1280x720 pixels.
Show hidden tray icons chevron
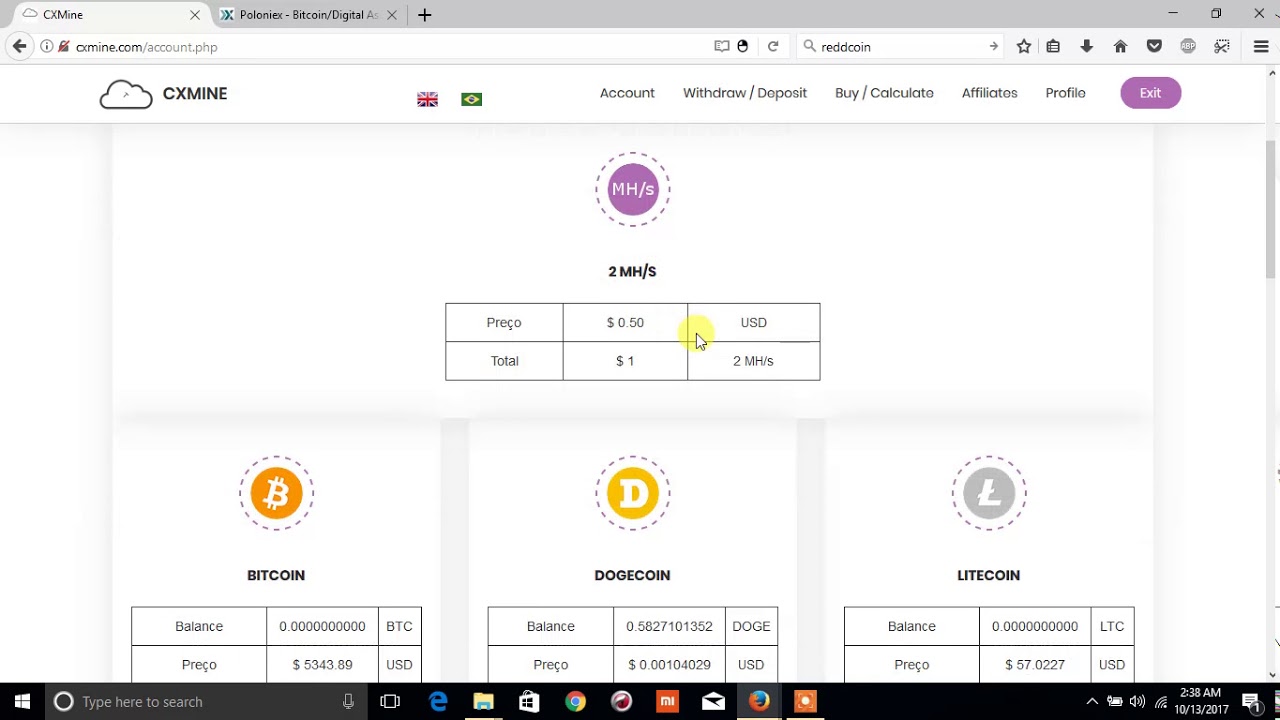[1092, 701]
